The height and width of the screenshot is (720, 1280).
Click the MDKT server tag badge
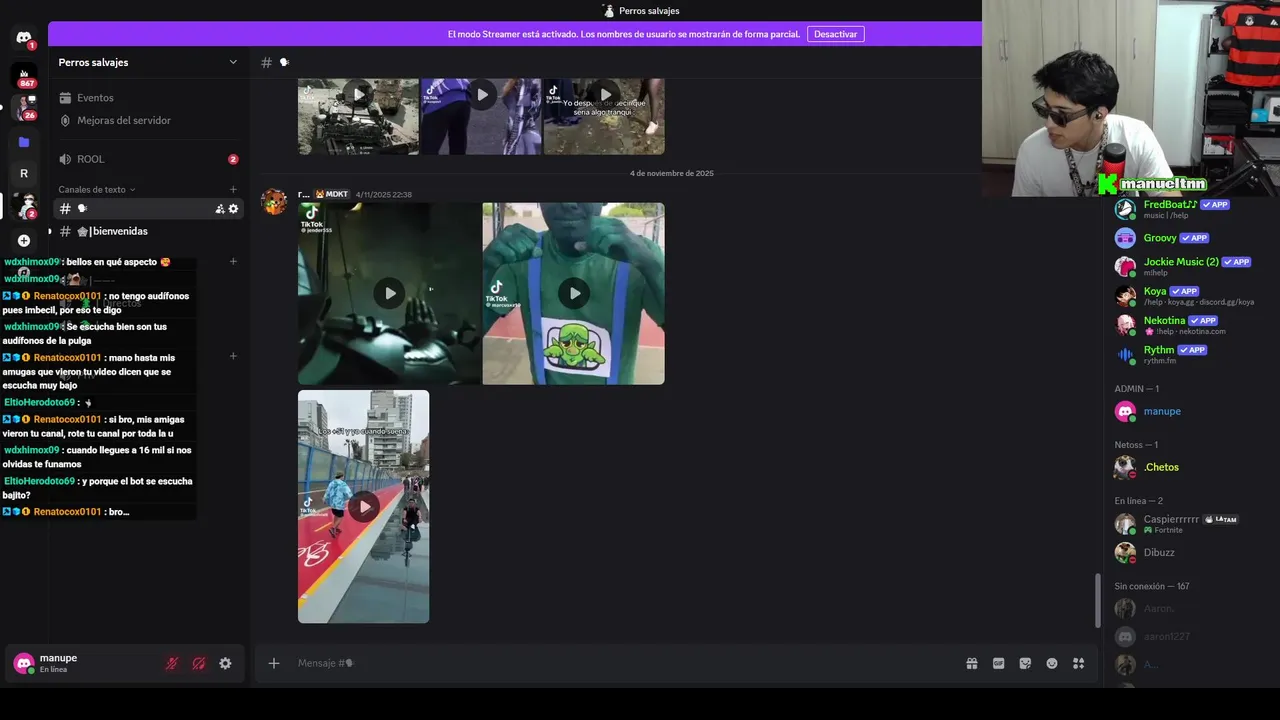(332, 194)
